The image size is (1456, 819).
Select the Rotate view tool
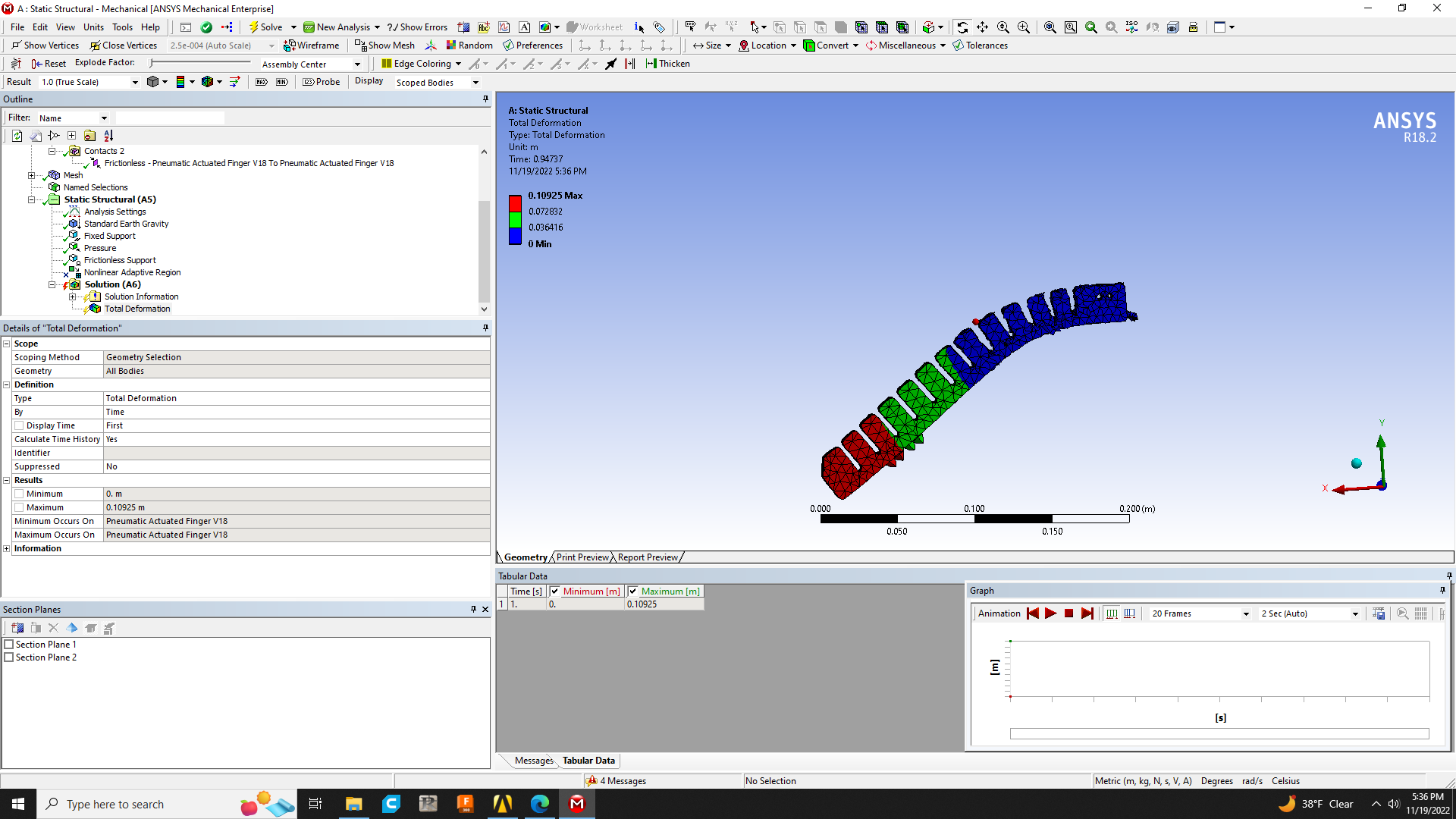coord(962,27)
